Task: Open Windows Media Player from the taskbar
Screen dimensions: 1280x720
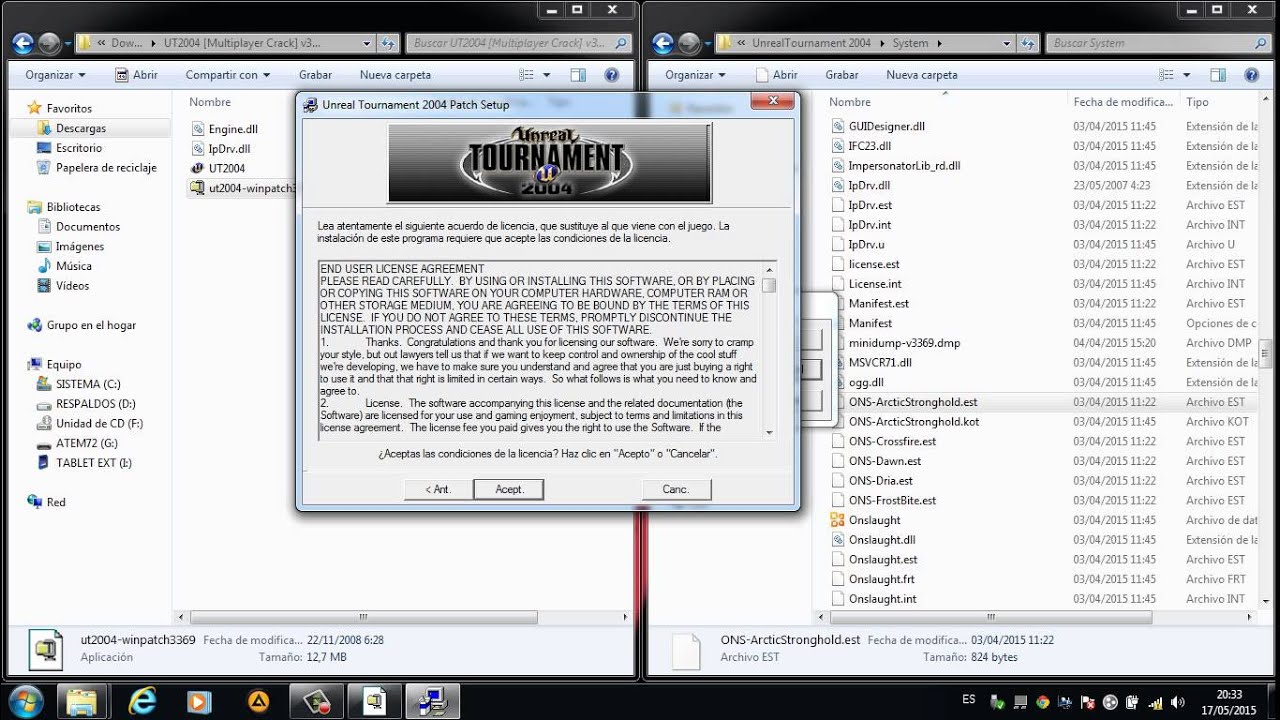Action: tap(200, 701)
